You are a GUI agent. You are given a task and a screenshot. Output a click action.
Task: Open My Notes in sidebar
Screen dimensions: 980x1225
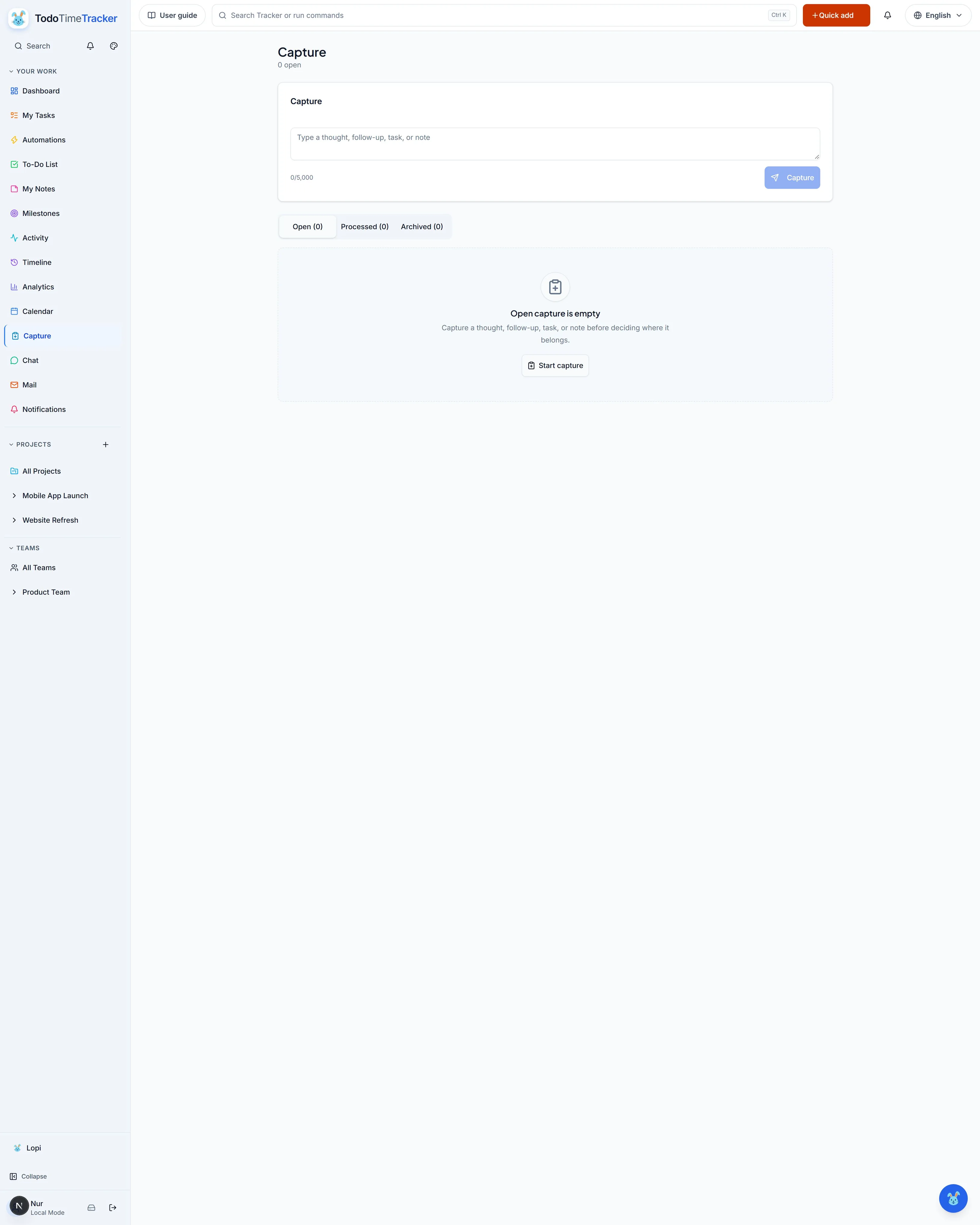(63, 189)
